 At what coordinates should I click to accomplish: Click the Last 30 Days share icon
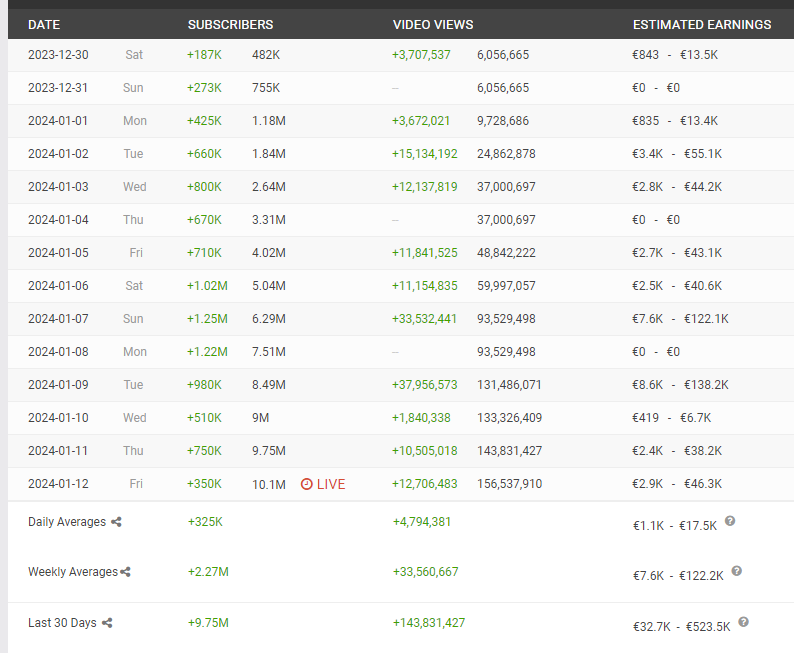pos(107,623)
